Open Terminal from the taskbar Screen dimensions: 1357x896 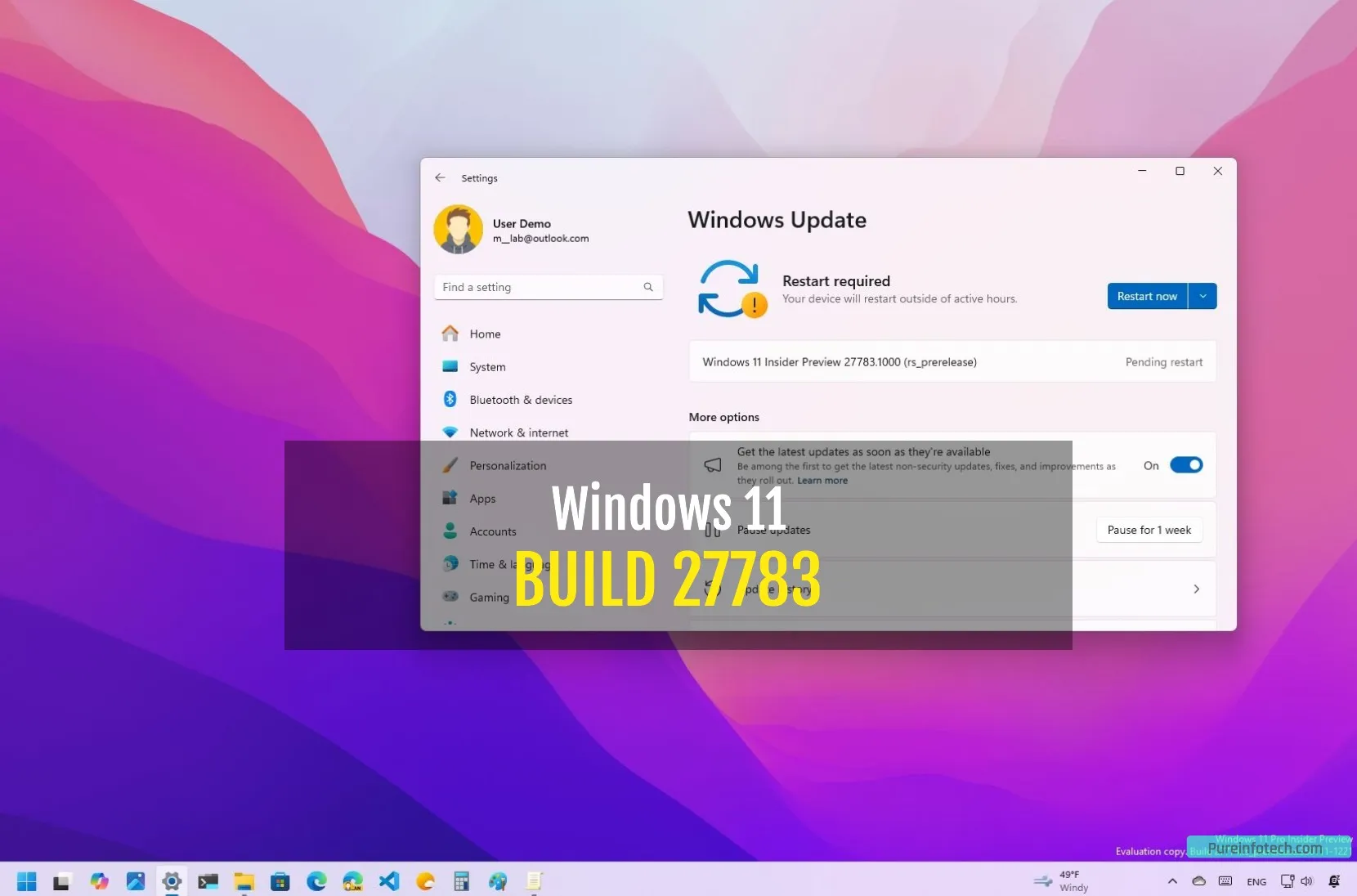pyautogui.click(x=208, y=881)
